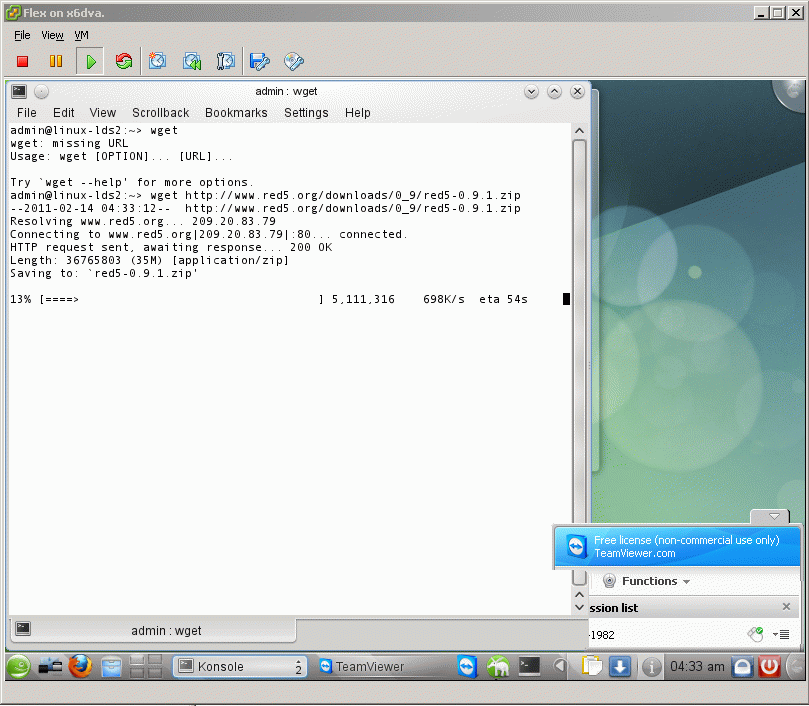This screenshot has height=706, width=809.
Task: Open the Klipper clipboard tray icon
Action: (591, 666)
